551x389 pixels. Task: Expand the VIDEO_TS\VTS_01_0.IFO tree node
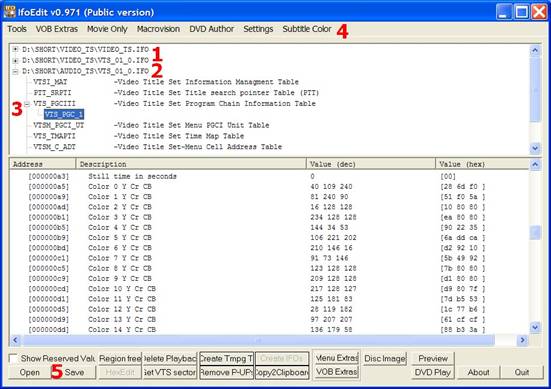[x=15, y=60]
